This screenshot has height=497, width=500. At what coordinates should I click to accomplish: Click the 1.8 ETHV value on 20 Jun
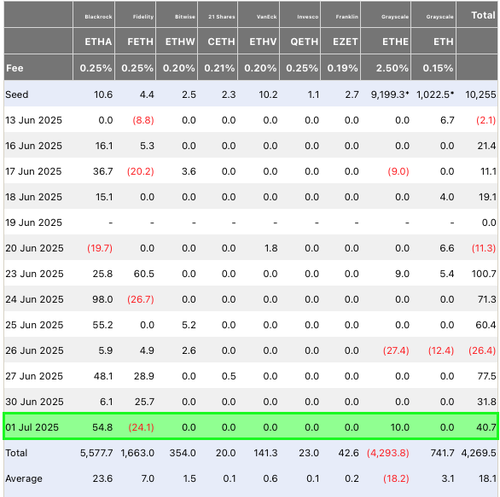(271, 248)
